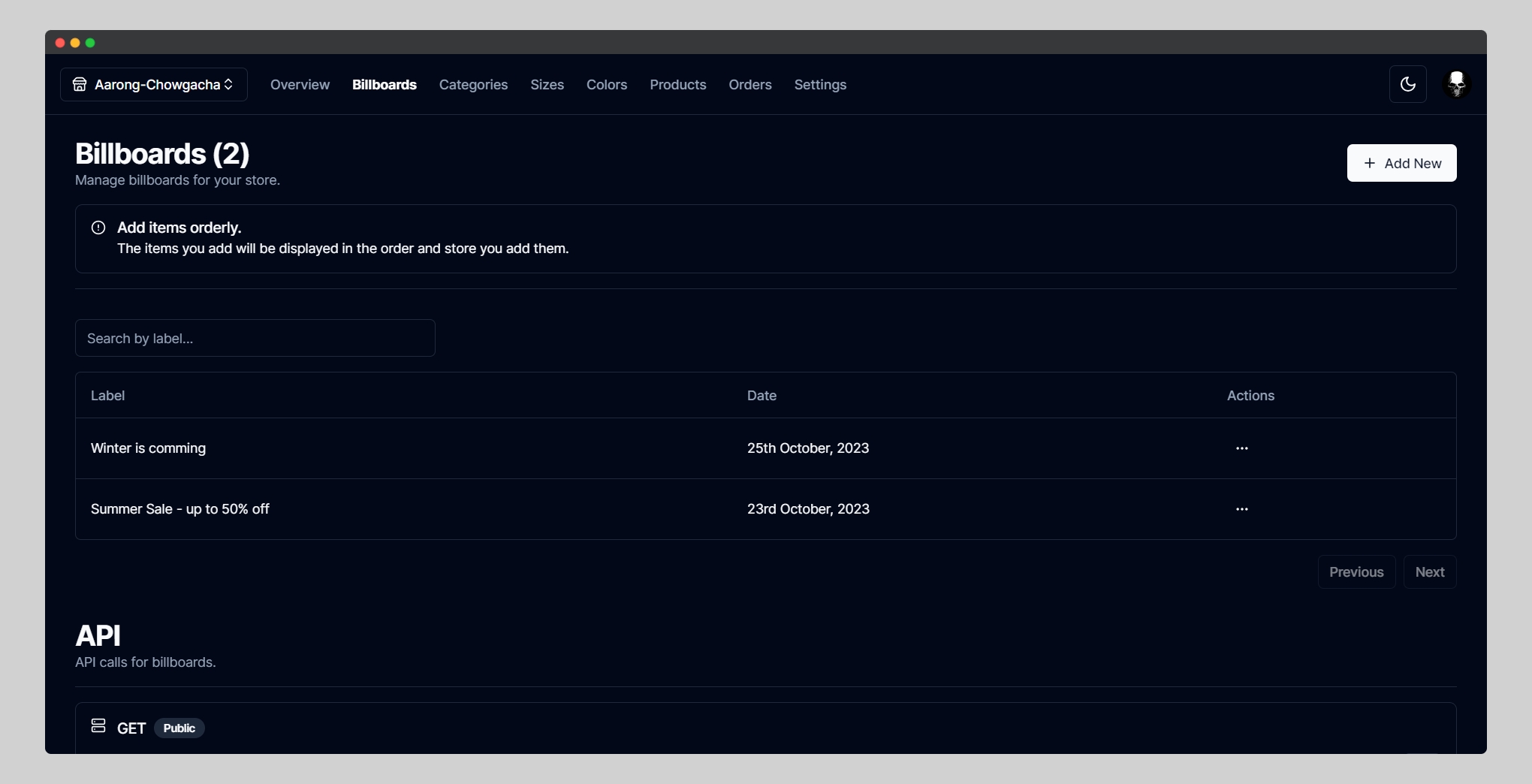Navigate to the Colors tab

[x=607, y=85]
